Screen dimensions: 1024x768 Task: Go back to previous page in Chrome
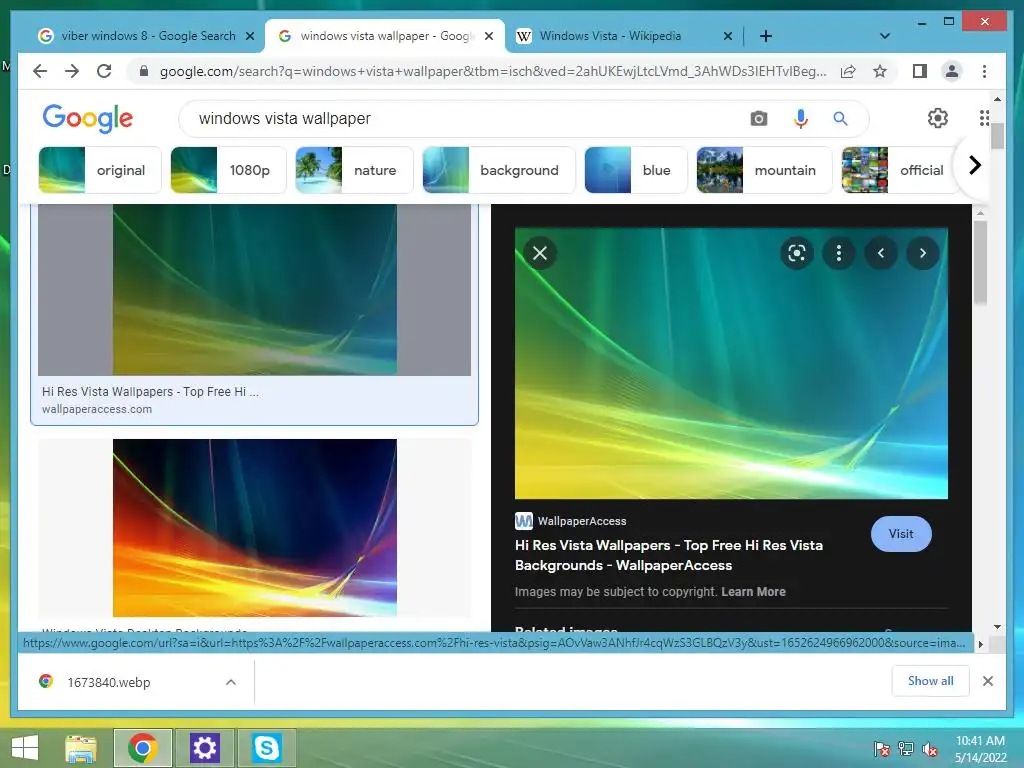(x=40, y=71)
